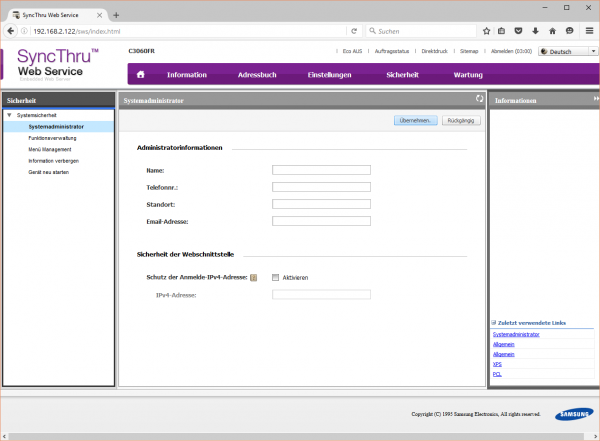
Task: Click the refresh icon in Systemadministrator header
Action: pyautogui.click(x=480, y=100)
